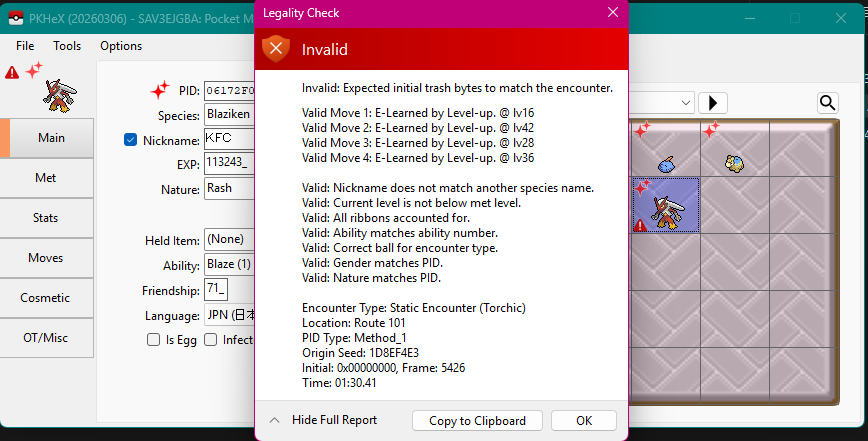868x441 pixels.
Task: Open the Tools menu
Action: [x=67, y=46]
